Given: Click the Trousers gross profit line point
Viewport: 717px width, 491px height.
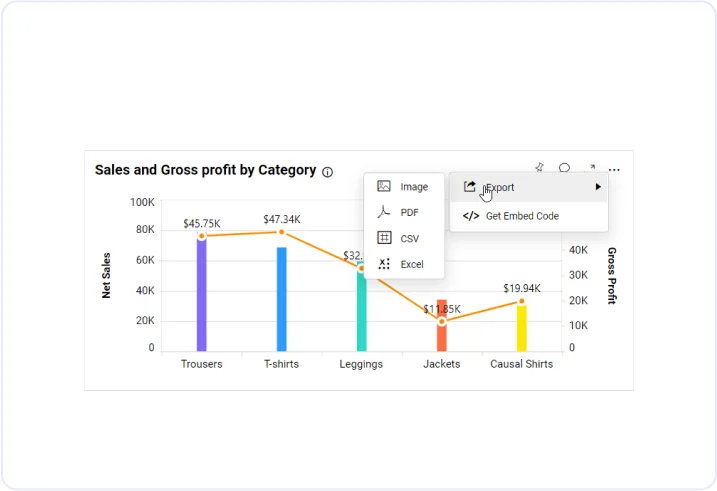Looking at the screenshot, I should (202, 236).
